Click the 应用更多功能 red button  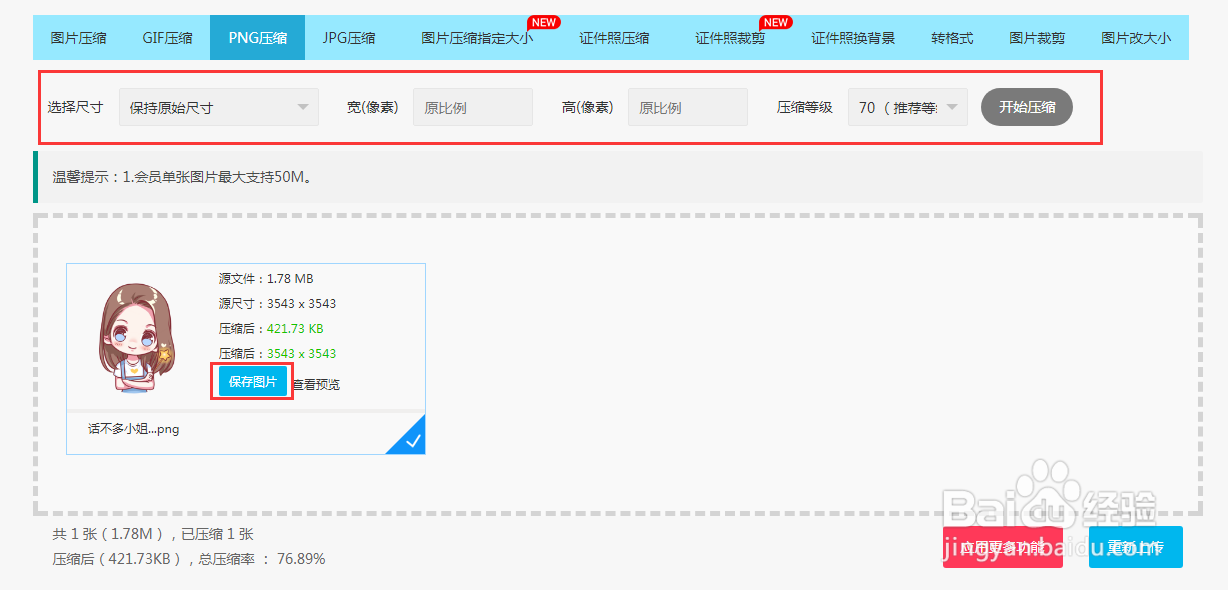pyautogui.click(x=1002, y=546)
